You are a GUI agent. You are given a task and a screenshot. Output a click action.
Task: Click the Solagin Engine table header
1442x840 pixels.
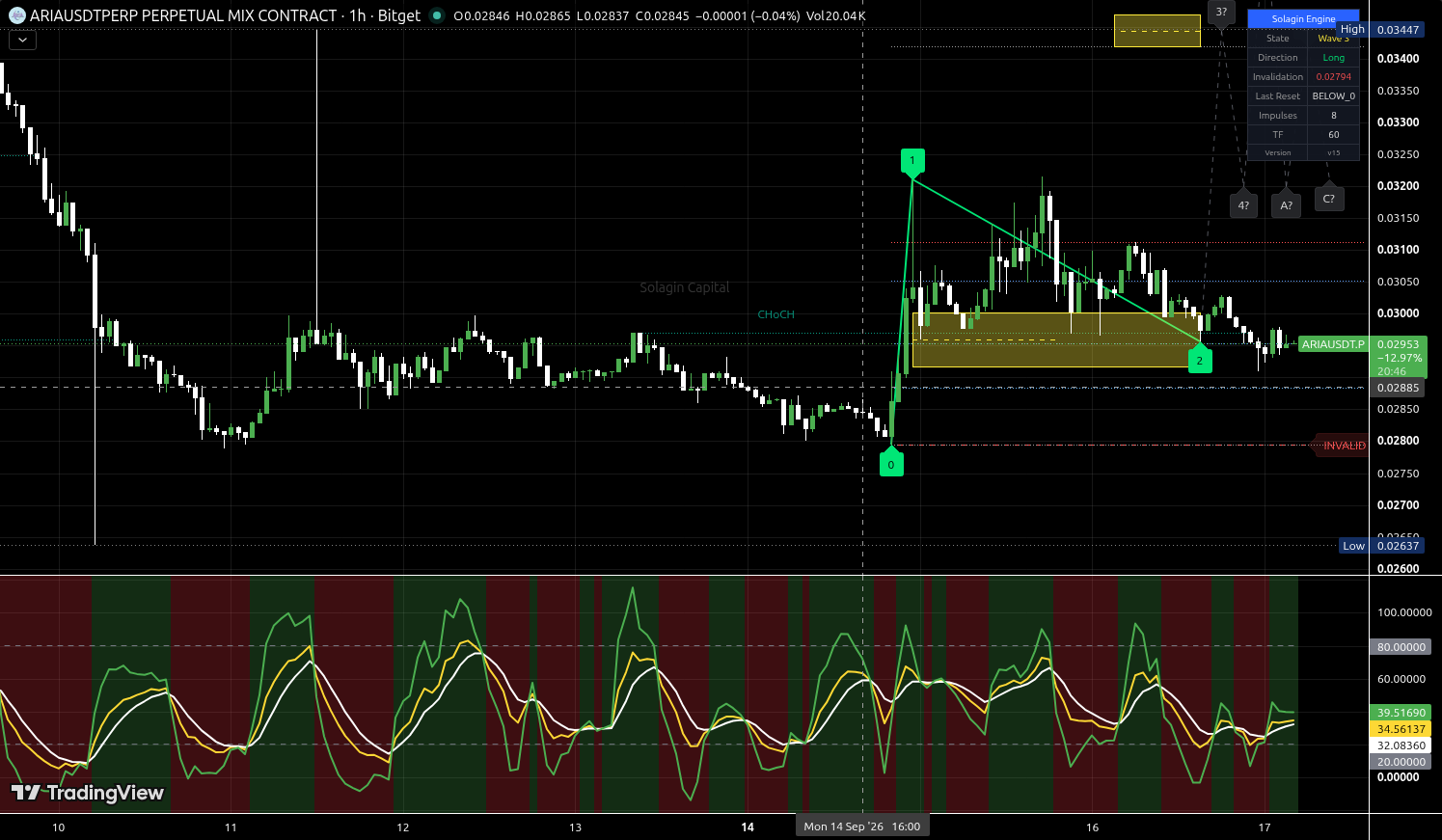pyautogui.click(x=1303, y=18)
